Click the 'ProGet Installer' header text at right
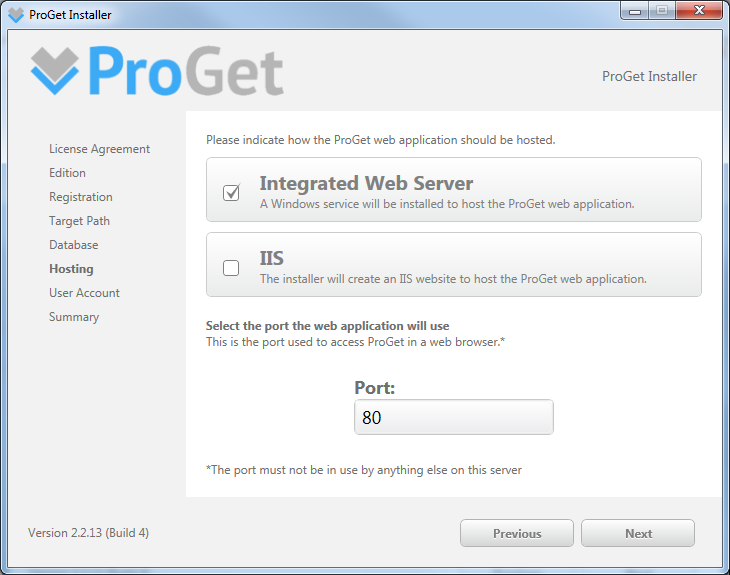The image size is (730, 575). [649, 76]
